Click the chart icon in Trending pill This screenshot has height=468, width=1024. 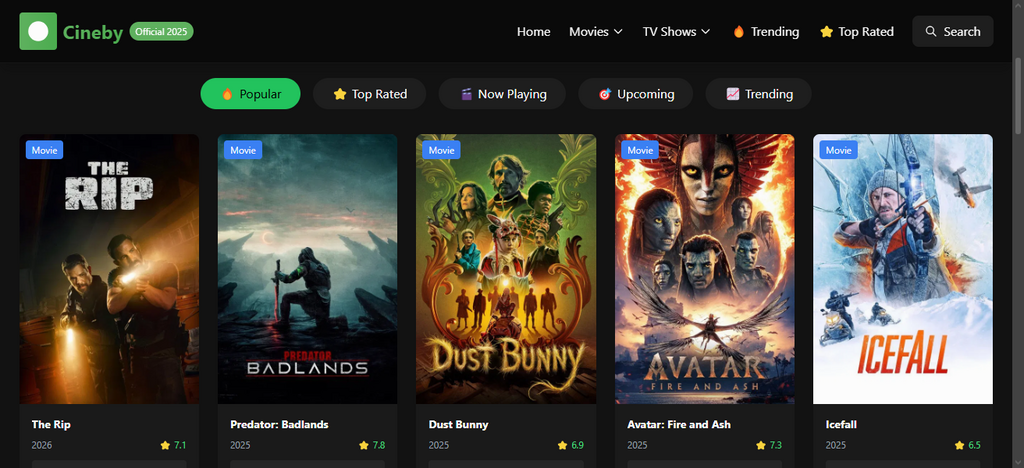coord(733,94)
